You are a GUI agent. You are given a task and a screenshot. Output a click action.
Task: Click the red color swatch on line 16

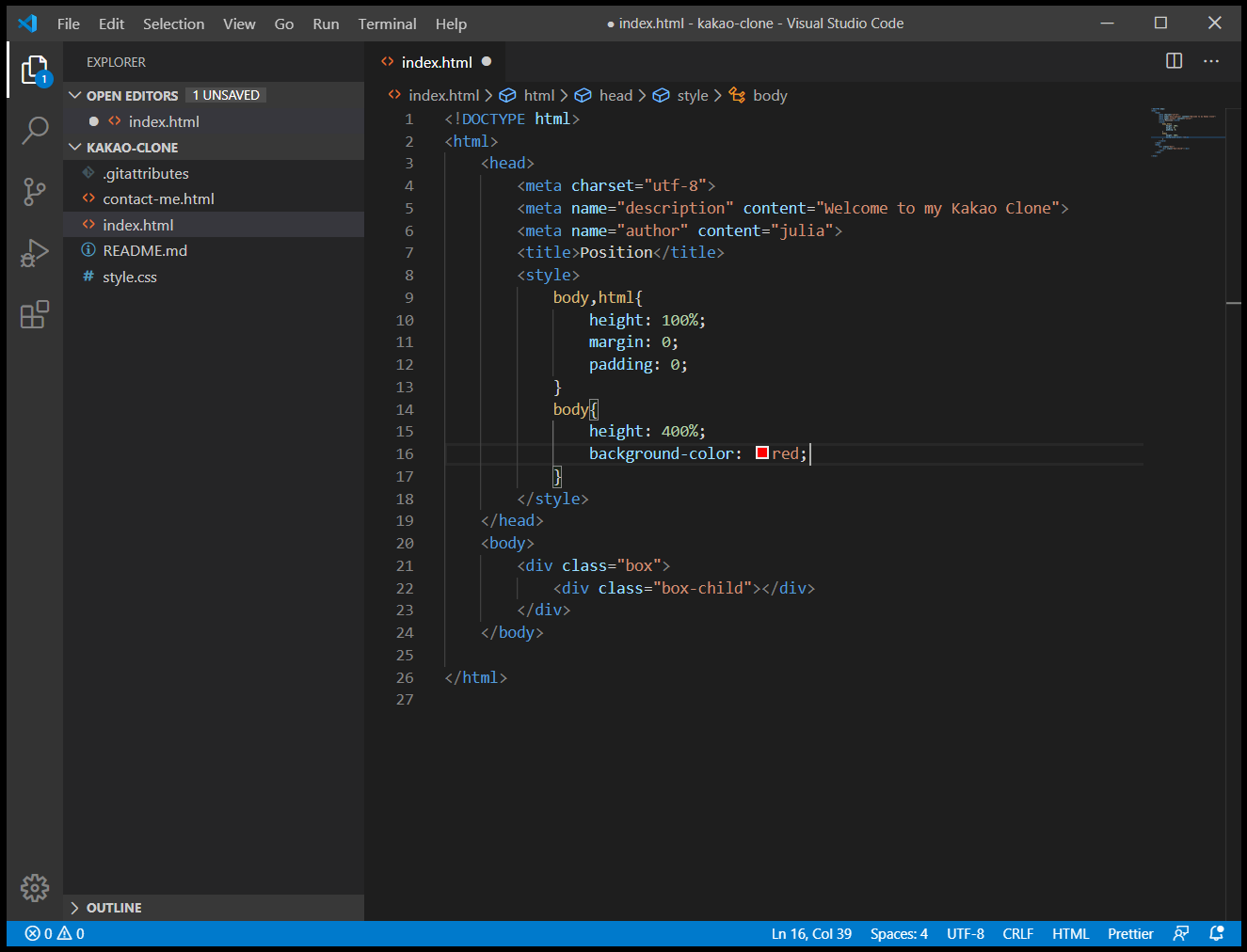pos(762,453)
